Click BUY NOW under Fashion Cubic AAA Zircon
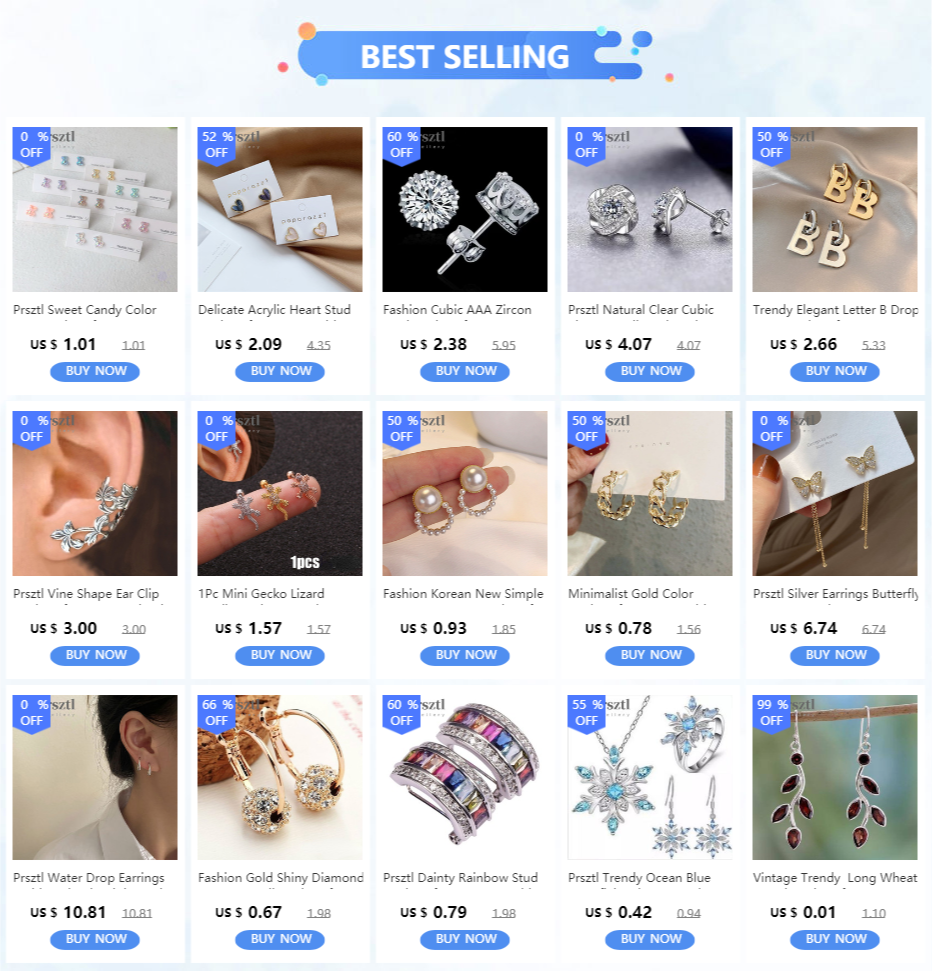This screenshot has width=932, height=972. tap(464, 371)
